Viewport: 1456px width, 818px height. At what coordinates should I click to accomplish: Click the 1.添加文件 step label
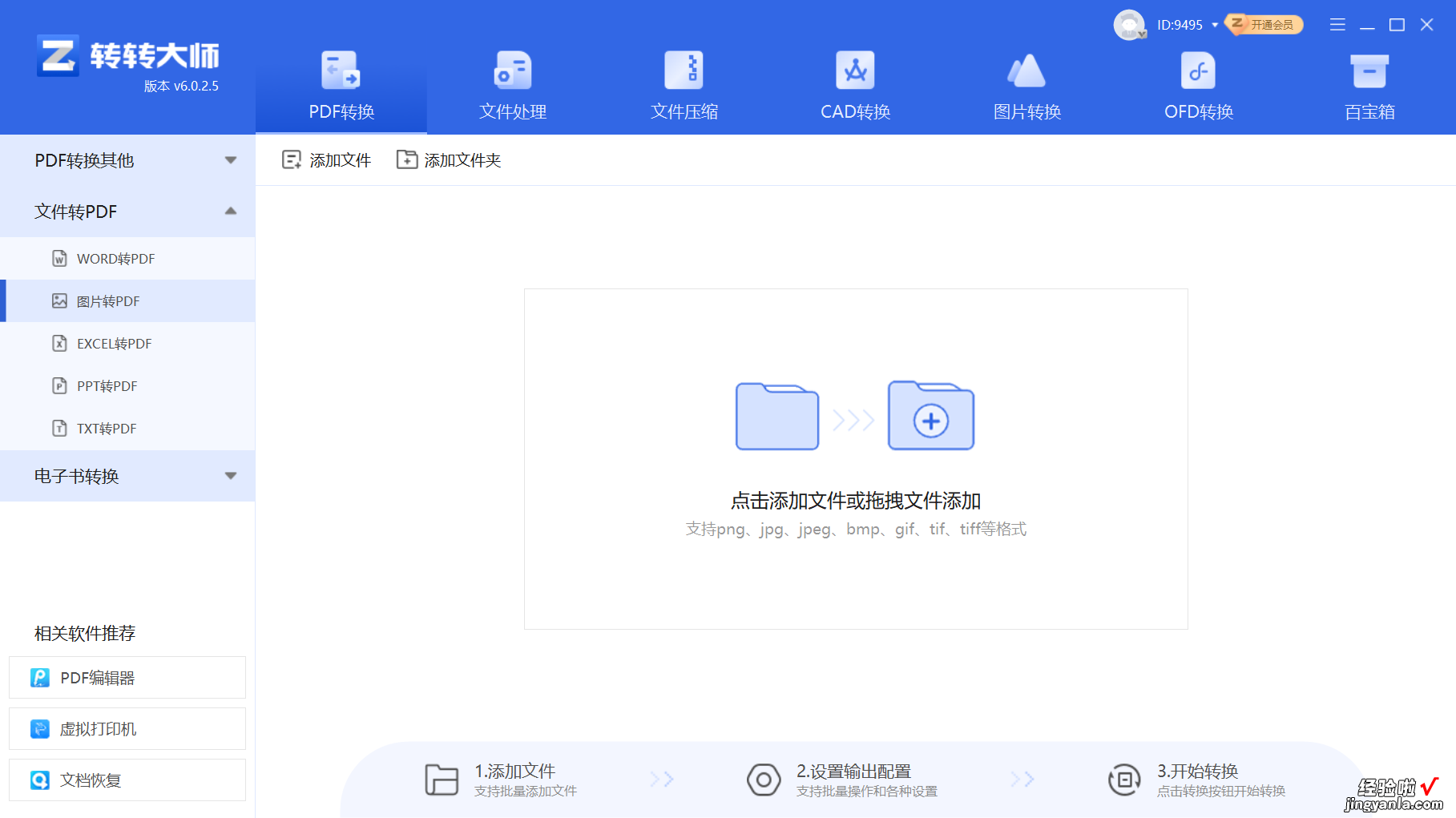tap(514, 771)
